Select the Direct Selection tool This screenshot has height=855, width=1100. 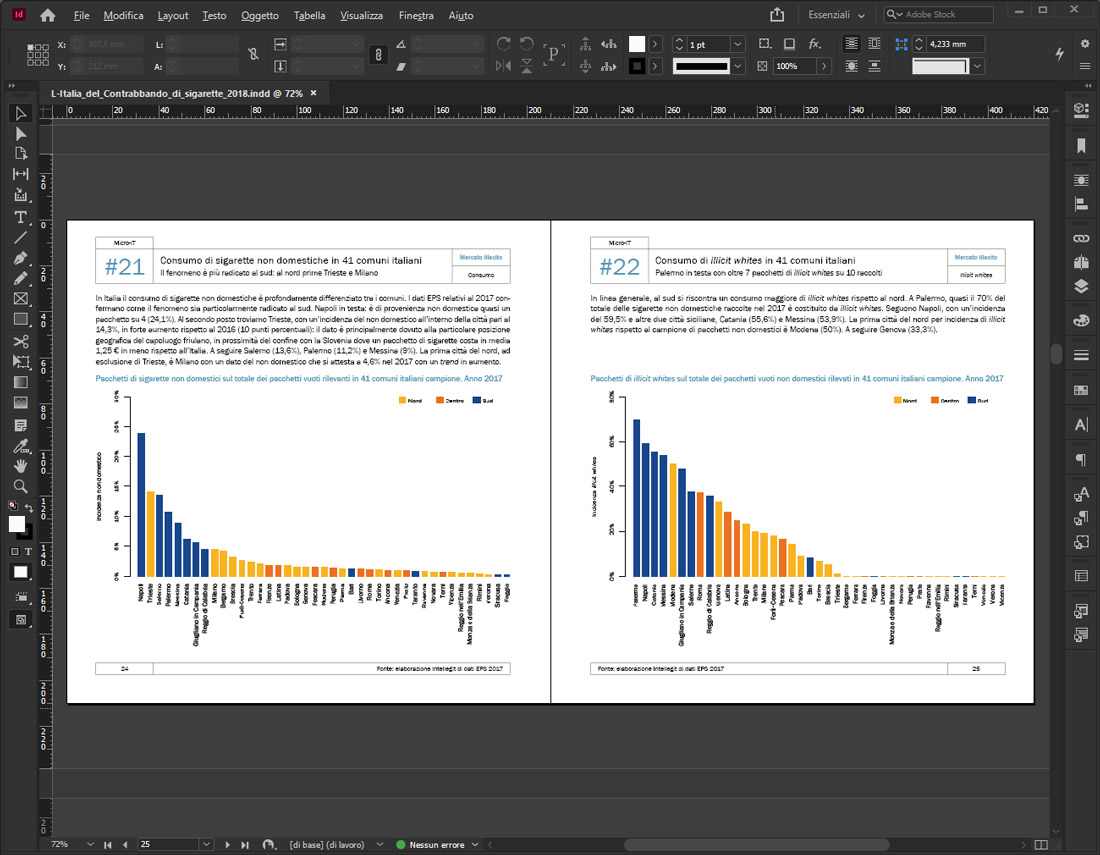tap(20, 133)
